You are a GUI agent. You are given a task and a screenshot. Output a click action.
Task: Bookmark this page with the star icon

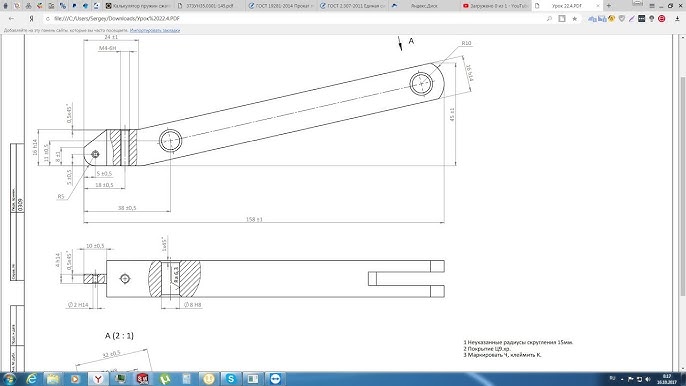tap(574, 19)
